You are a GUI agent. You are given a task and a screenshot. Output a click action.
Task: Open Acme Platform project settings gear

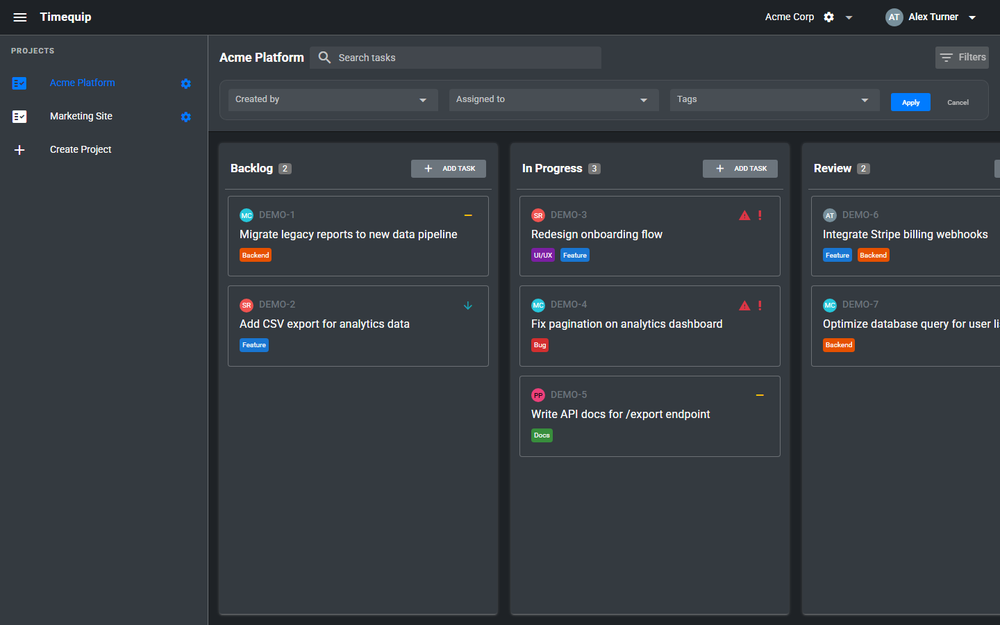tap(186, 84)
